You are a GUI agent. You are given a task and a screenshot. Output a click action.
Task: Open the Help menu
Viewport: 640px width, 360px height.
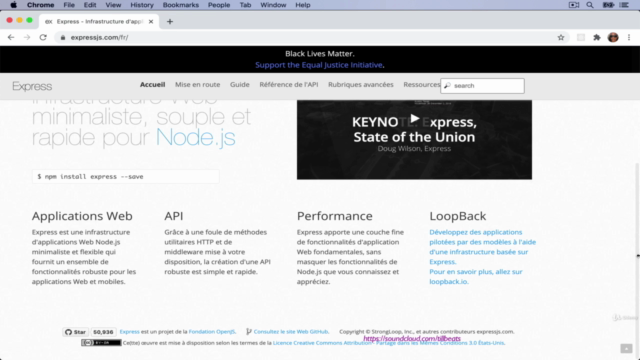click(x=303, y=5)
